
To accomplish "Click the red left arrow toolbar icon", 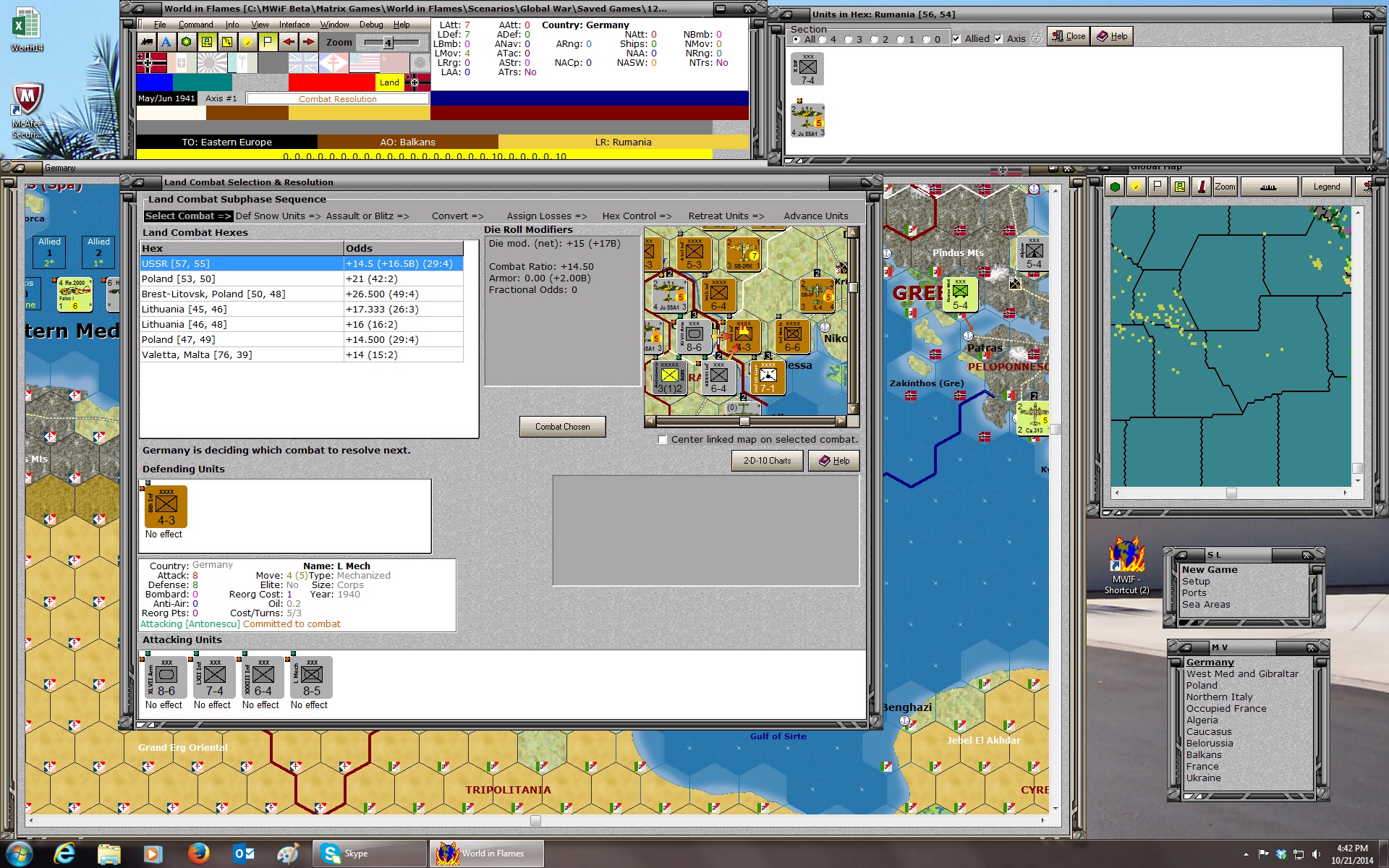I will point(288,42).
